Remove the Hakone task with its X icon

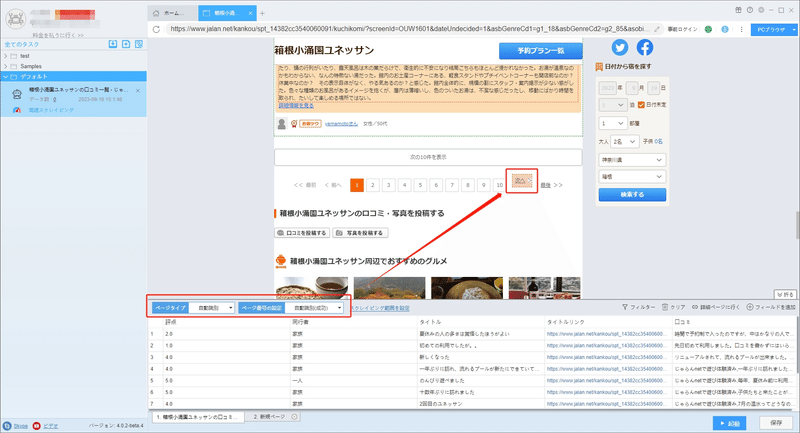tap(138, 91)
